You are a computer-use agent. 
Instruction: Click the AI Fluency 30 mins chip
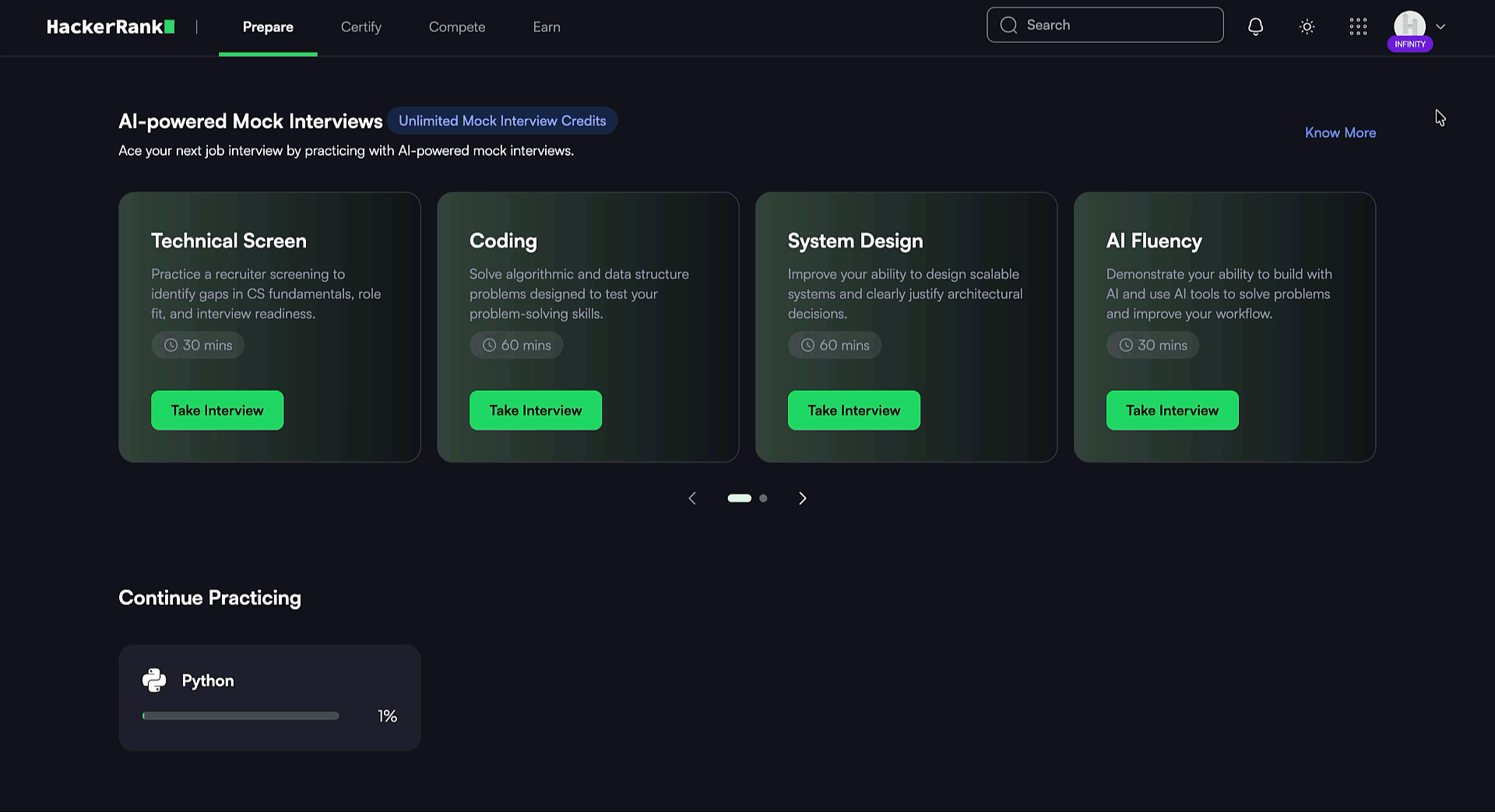(1153, 345)
